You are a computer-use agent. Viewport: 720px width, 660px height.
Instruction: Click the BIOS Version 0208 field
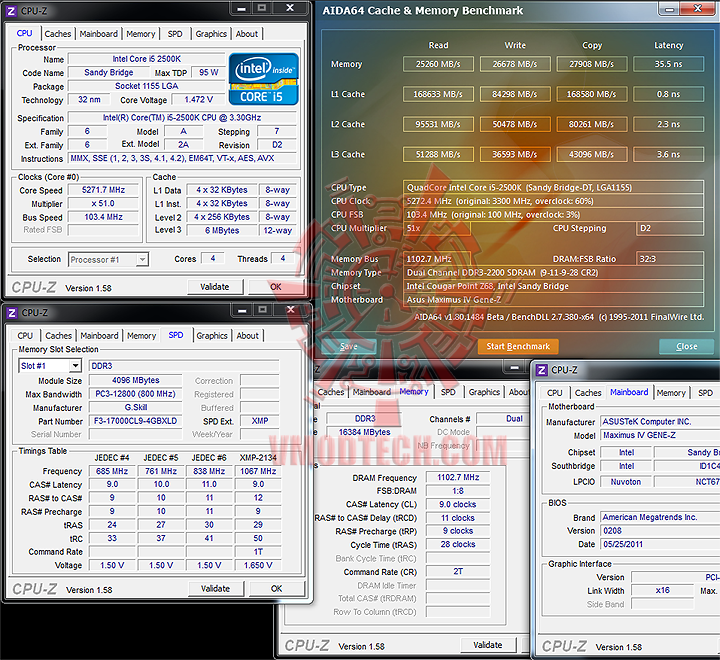(x=660, y=531)
